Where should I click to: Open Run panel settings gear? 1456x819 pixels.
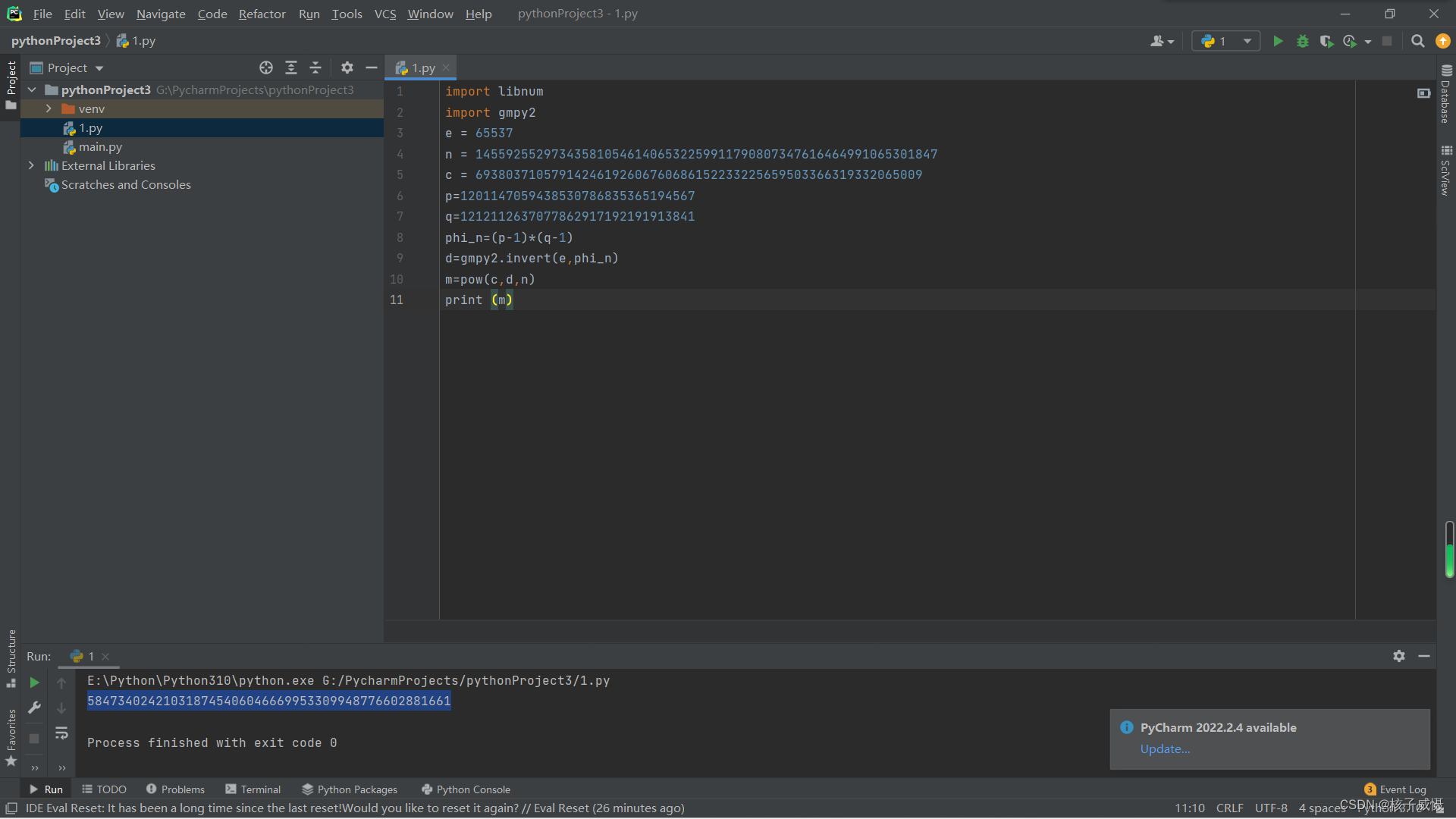tap(1398, 656)
